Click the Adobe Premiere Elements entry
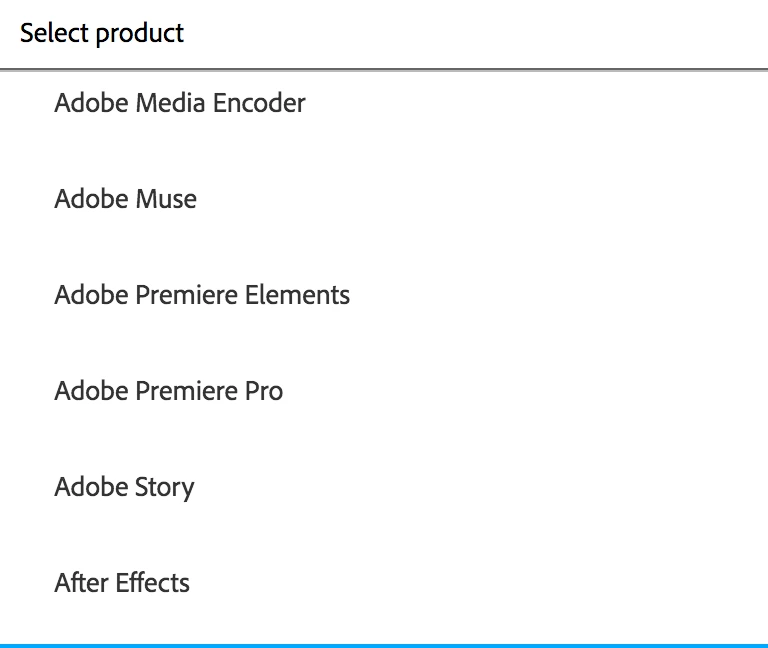 [202, 295]
